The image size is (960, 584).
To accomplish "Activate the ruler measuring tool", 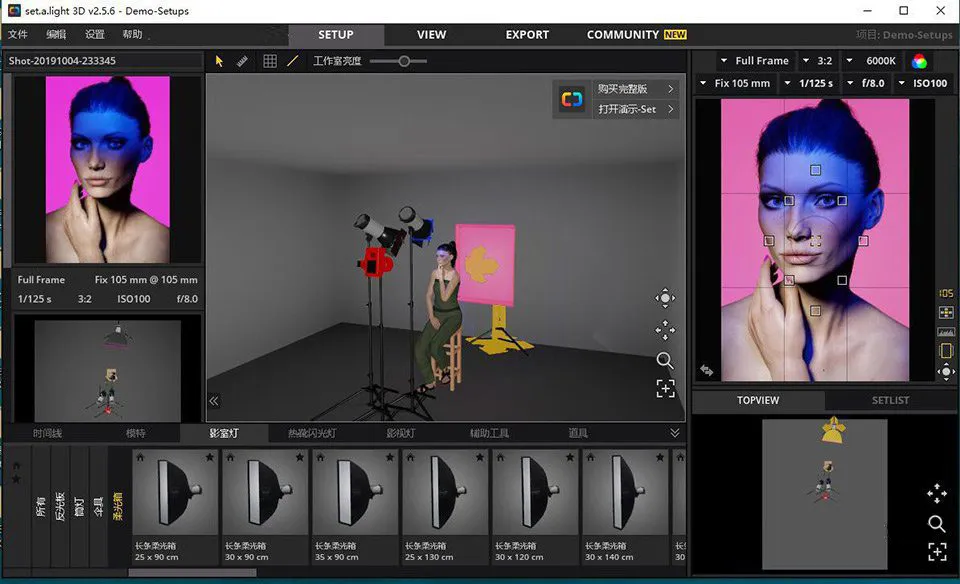I will 242,61.
